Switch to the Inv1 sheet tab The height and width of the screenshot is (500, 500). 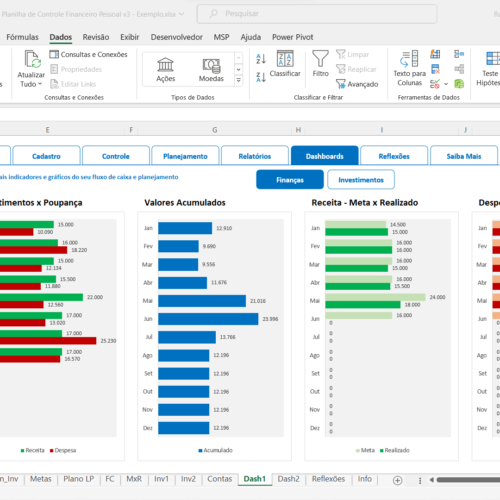(161, 479)
